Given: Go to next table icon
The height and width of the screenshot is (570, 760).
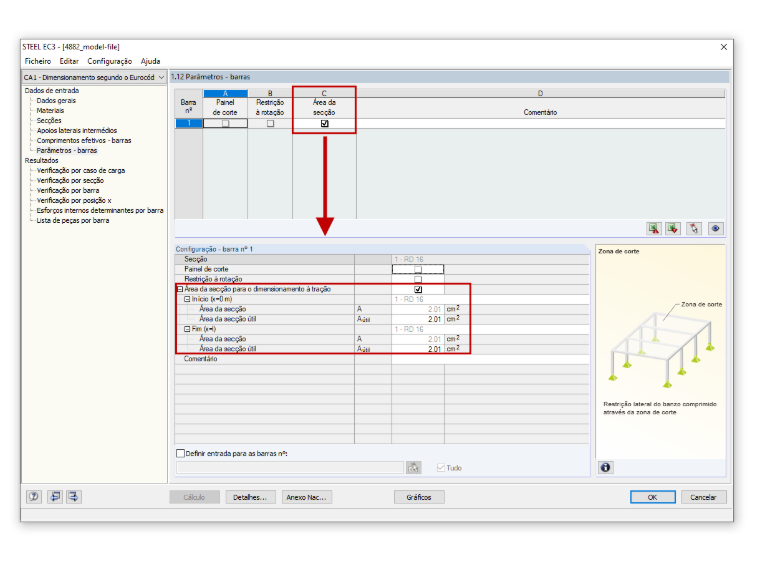Looking at the screenshot, I should click(x=73, y=496).
